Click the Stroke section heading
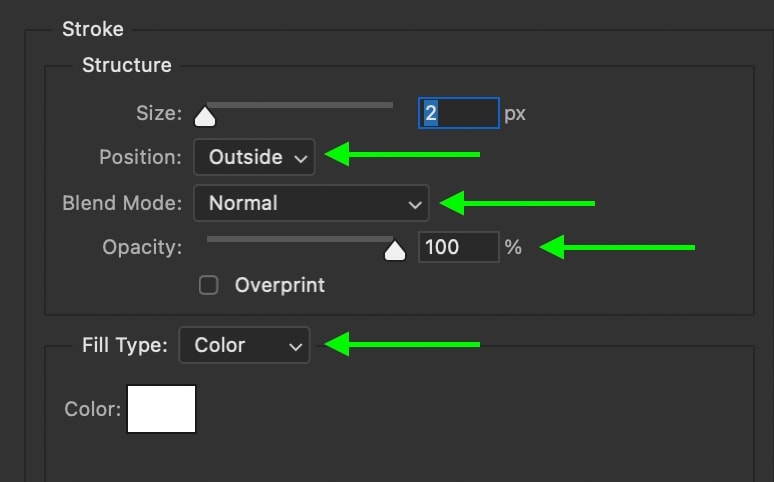Image resolution: width=774 pixels, height=482 pixels. tap(93, 29)
